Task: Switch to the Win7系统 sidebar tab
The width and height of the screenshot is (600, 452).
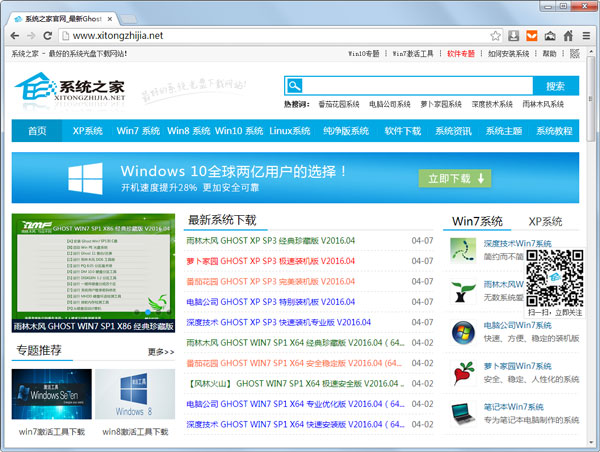Action: tap(477, 221)
